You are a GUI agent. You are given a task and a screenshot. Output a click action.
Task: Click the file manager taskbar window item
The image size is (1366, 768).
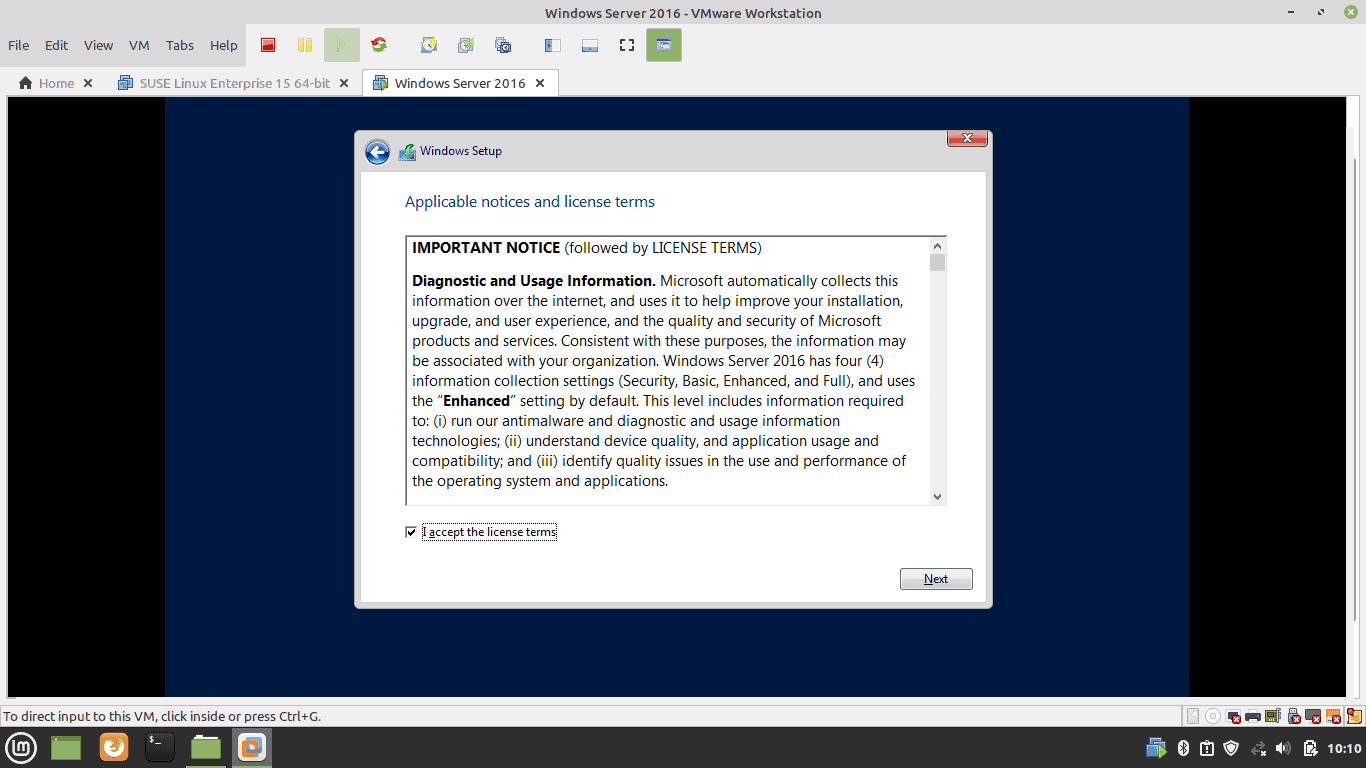(206, 747)
